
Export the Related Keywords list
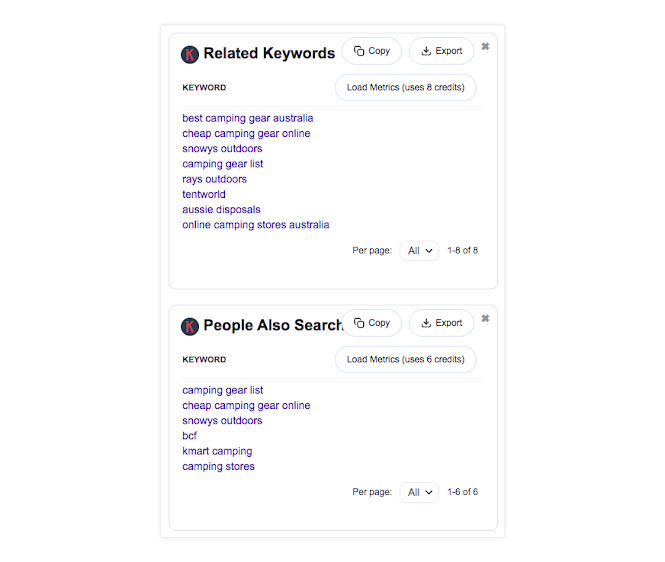point(441,51)
